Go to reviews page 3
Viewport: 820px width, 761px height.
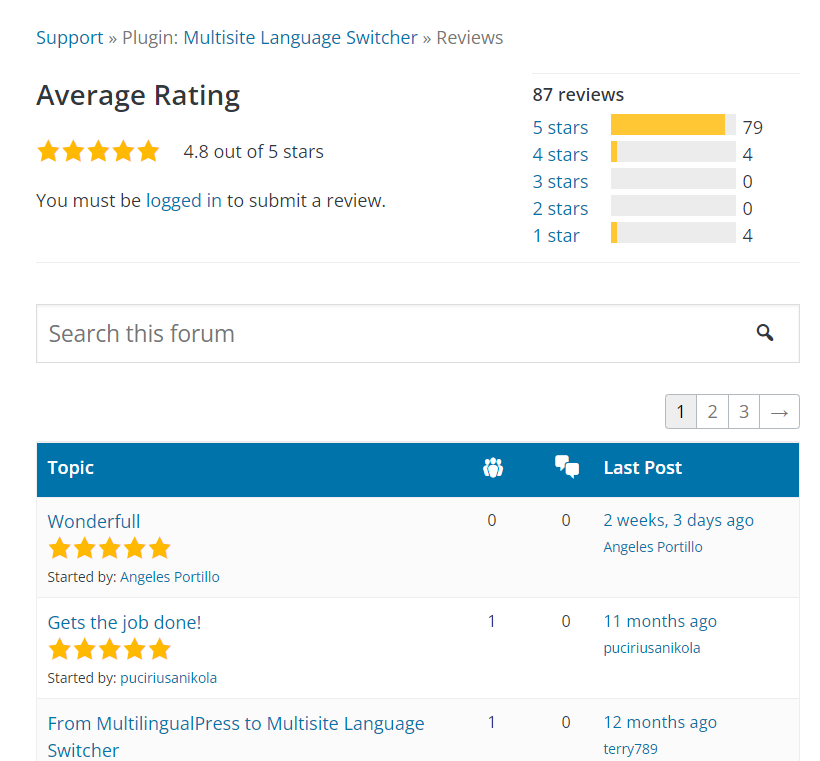pos(744,412)
